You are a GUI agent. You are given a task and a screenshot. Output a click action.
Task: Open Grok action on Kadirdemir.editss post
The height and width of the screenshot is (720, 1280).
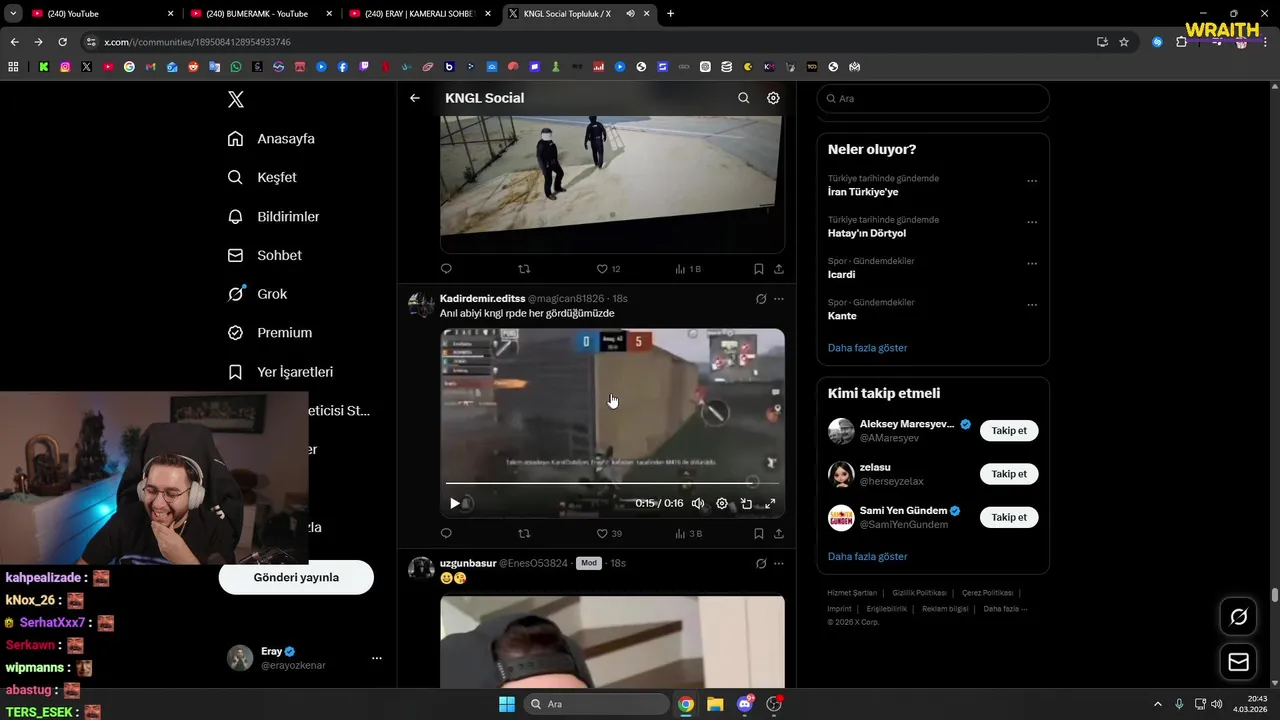coord(761,299)
